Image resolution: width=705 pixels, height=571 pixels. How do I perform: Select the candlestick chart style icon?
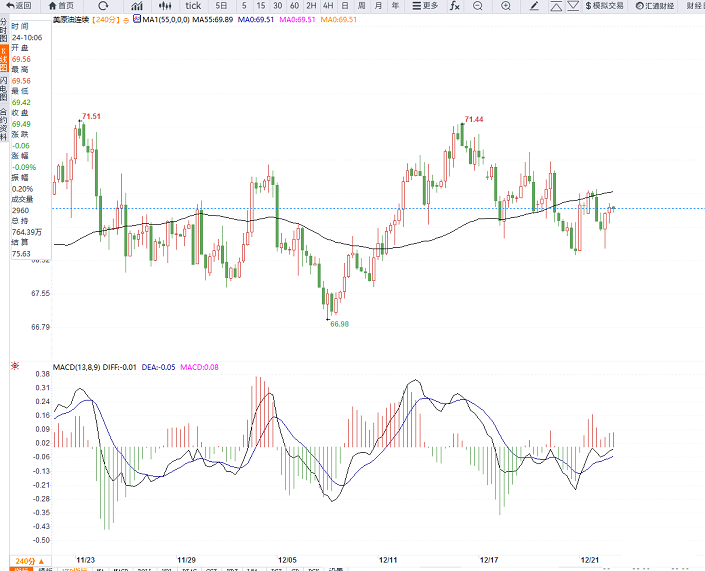coord(165,6)
